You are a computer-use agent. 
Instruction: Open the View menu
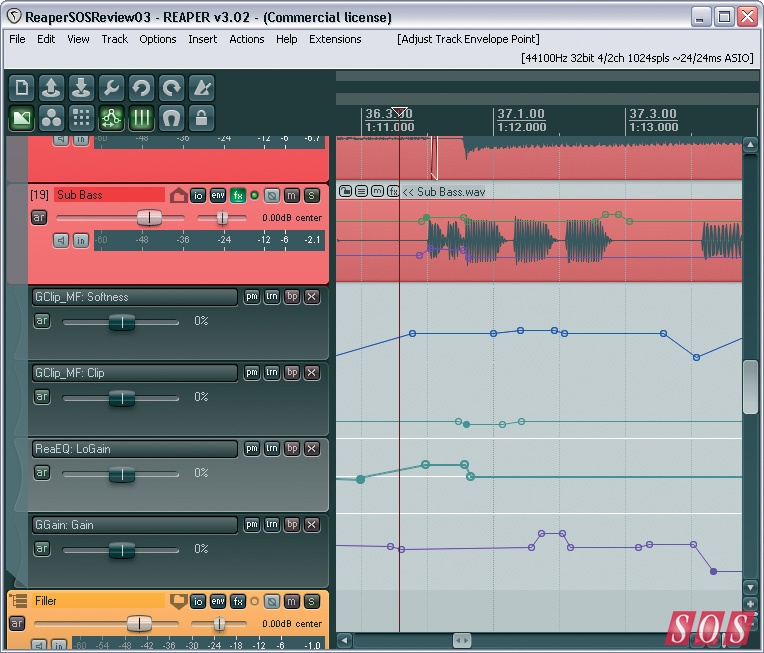pos(78,39)
